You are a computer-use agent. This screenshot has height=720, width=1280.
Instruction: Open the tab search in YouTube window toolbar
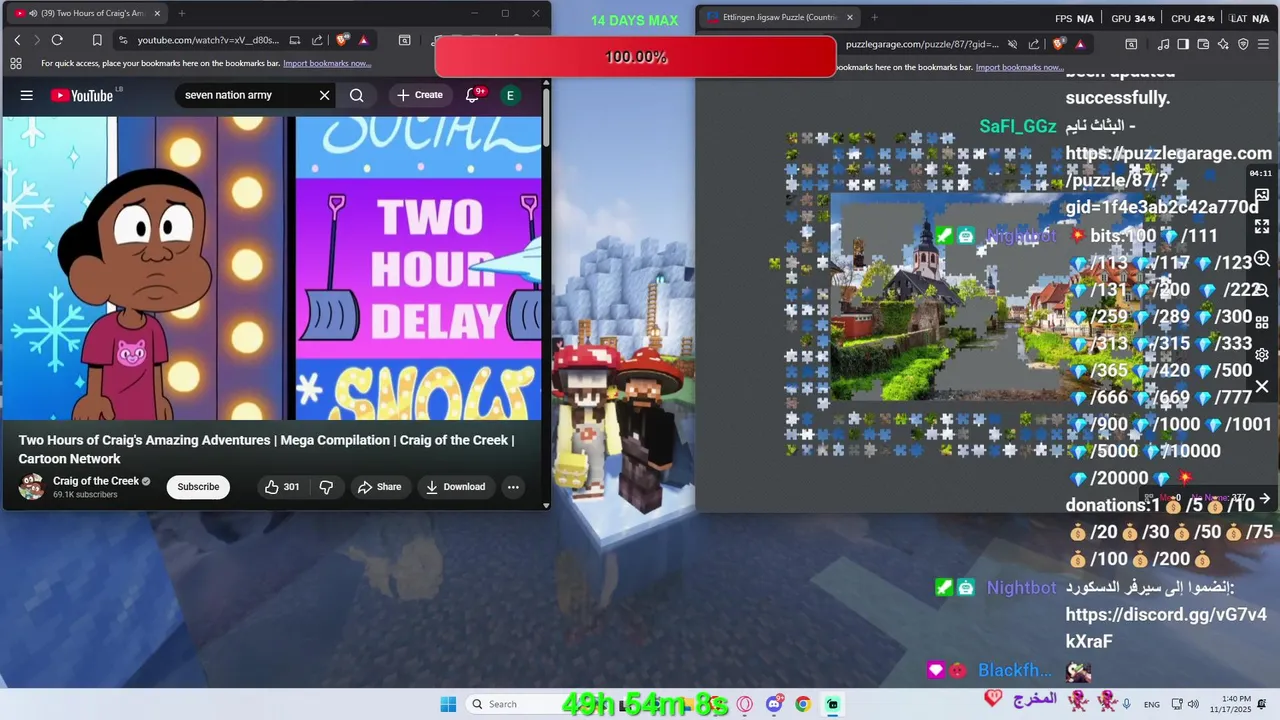click(x=405, y=40)
